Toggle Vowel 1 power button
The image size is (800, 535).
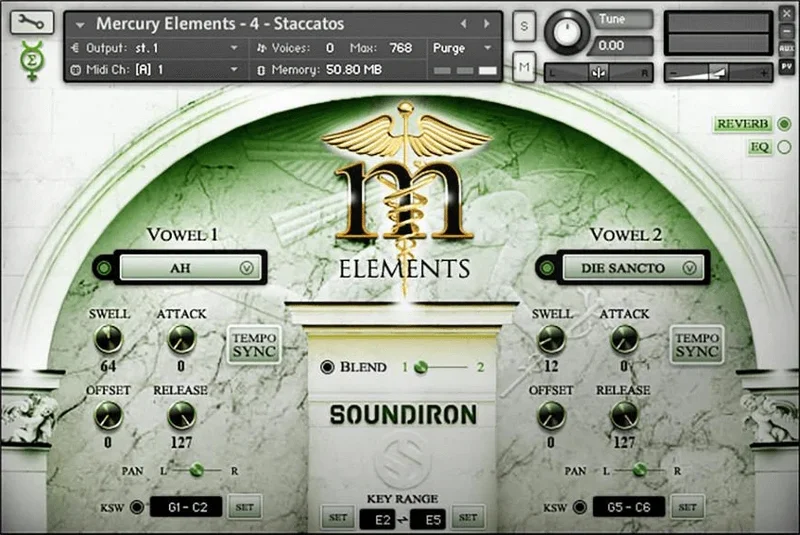coord(104,268)
